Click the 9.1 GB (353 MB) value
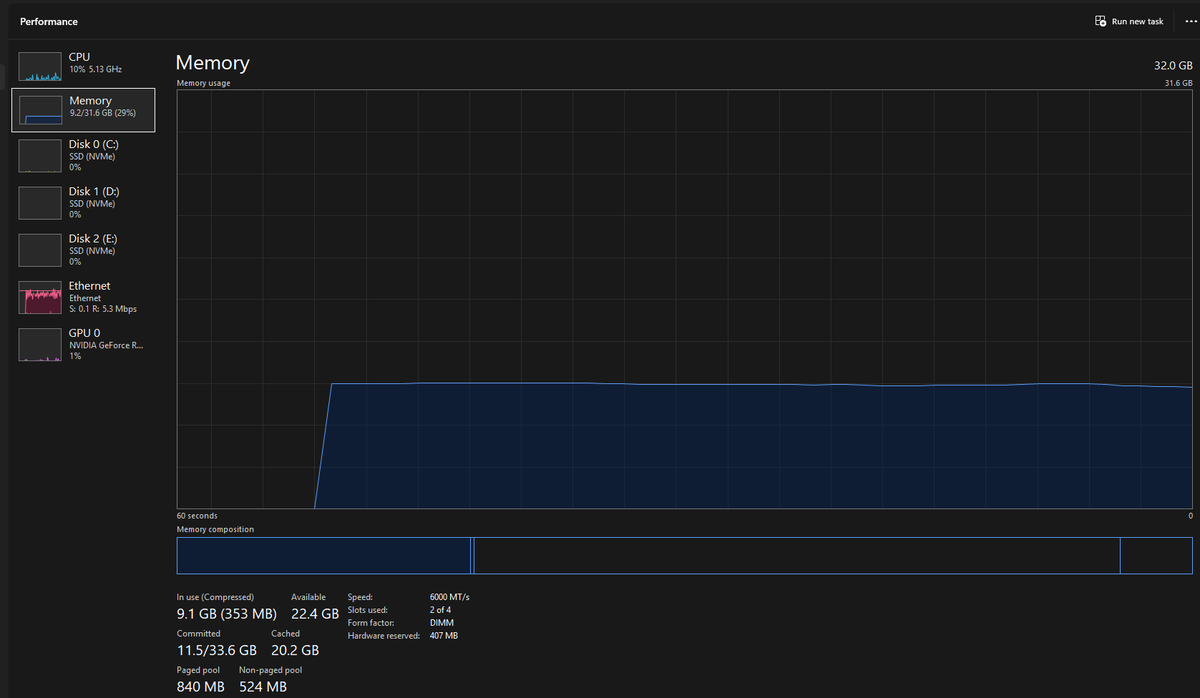Screen dimensions: 1200x698 (x=227, y=614)
